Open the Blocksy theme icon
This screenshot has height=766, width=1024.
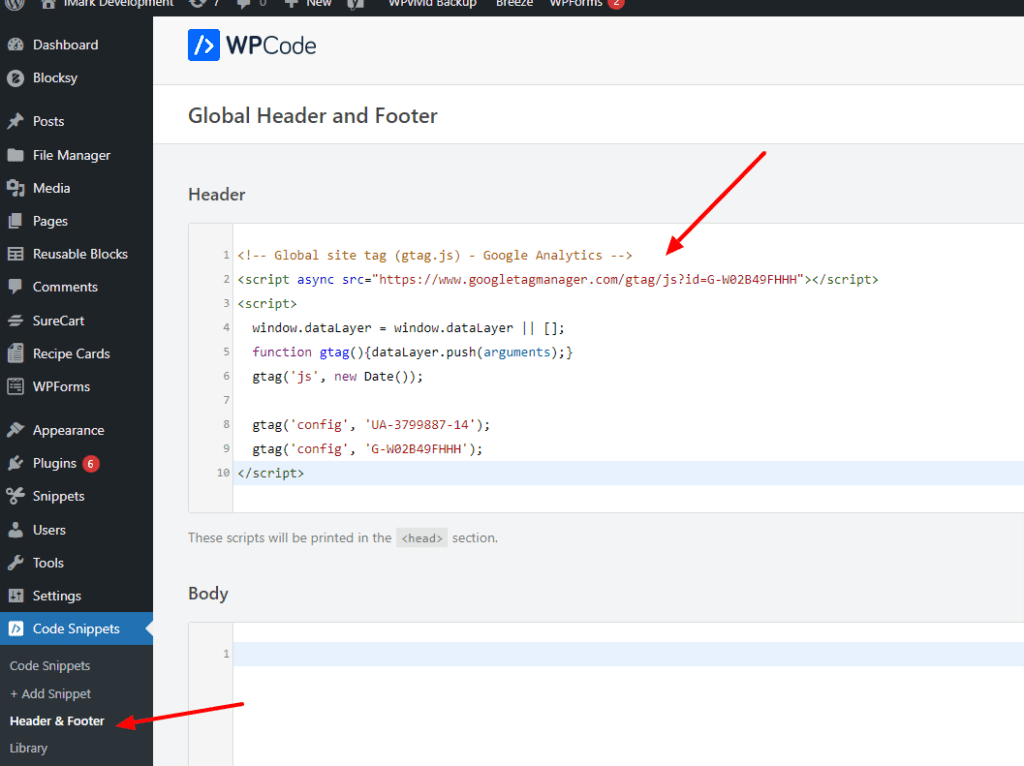16,78
